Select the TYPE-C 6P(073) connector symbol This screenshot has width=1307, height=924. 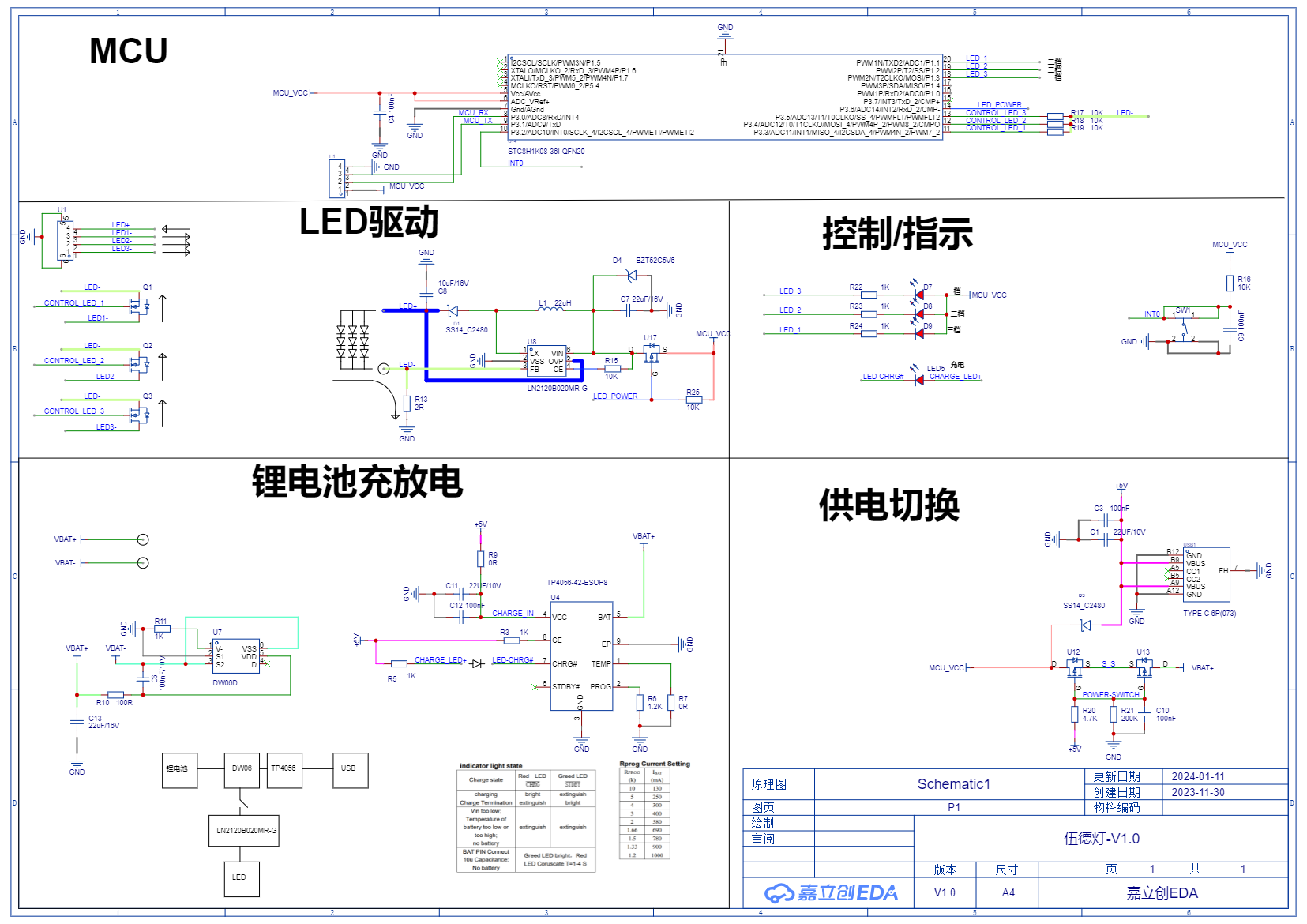pyautogui.click(x=1207, y=575)
